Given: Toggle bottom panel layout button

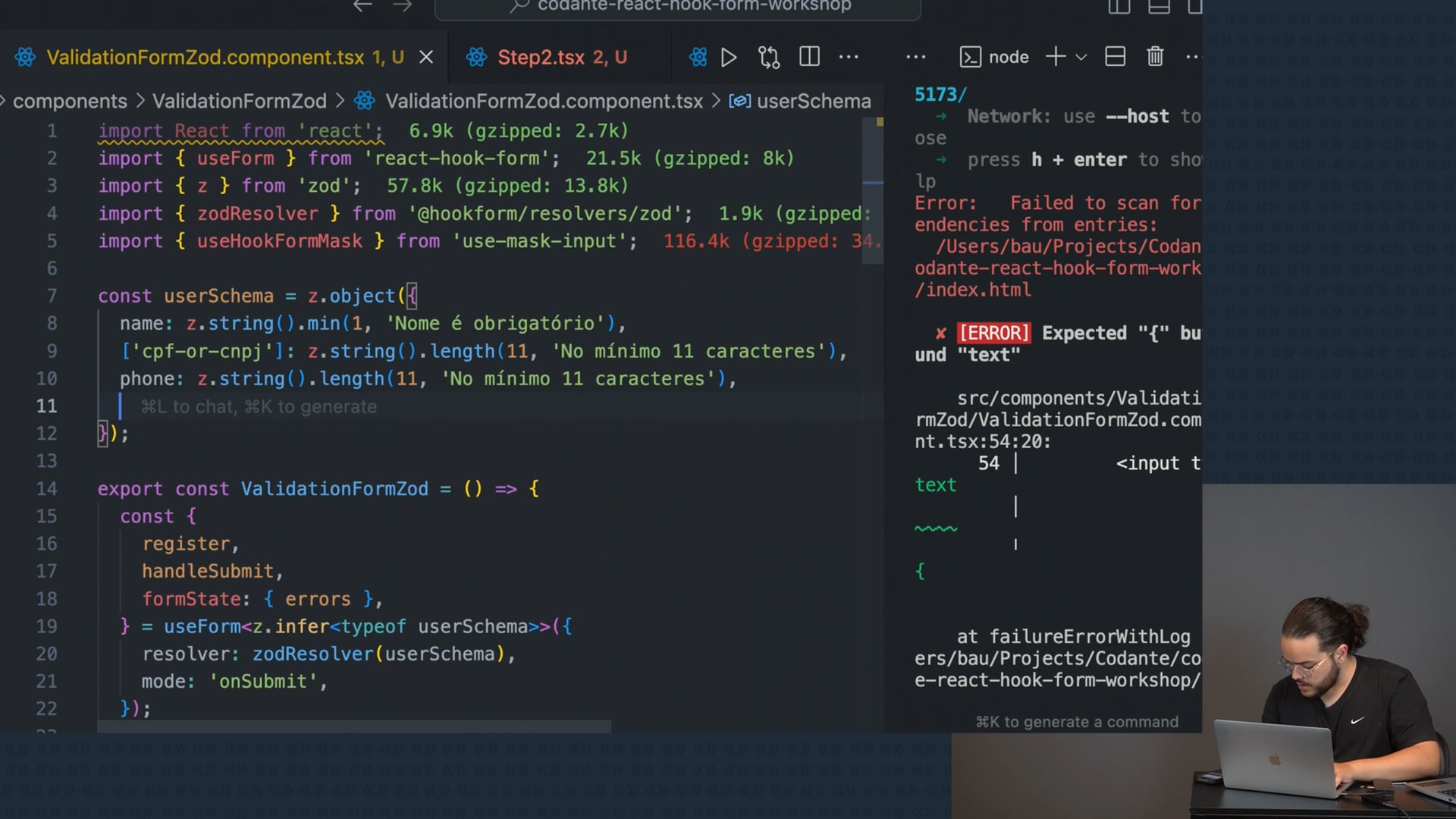Looking at the screenshot, I should point(1158,7).
